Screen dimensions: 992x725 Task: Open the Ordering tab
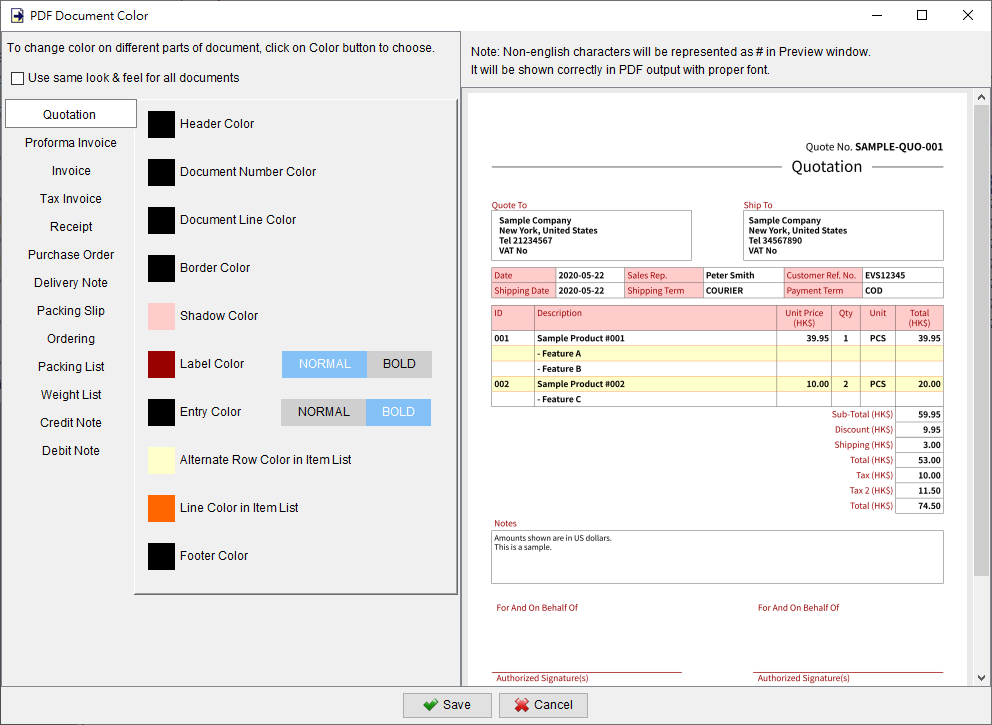[x=70, y=338]
